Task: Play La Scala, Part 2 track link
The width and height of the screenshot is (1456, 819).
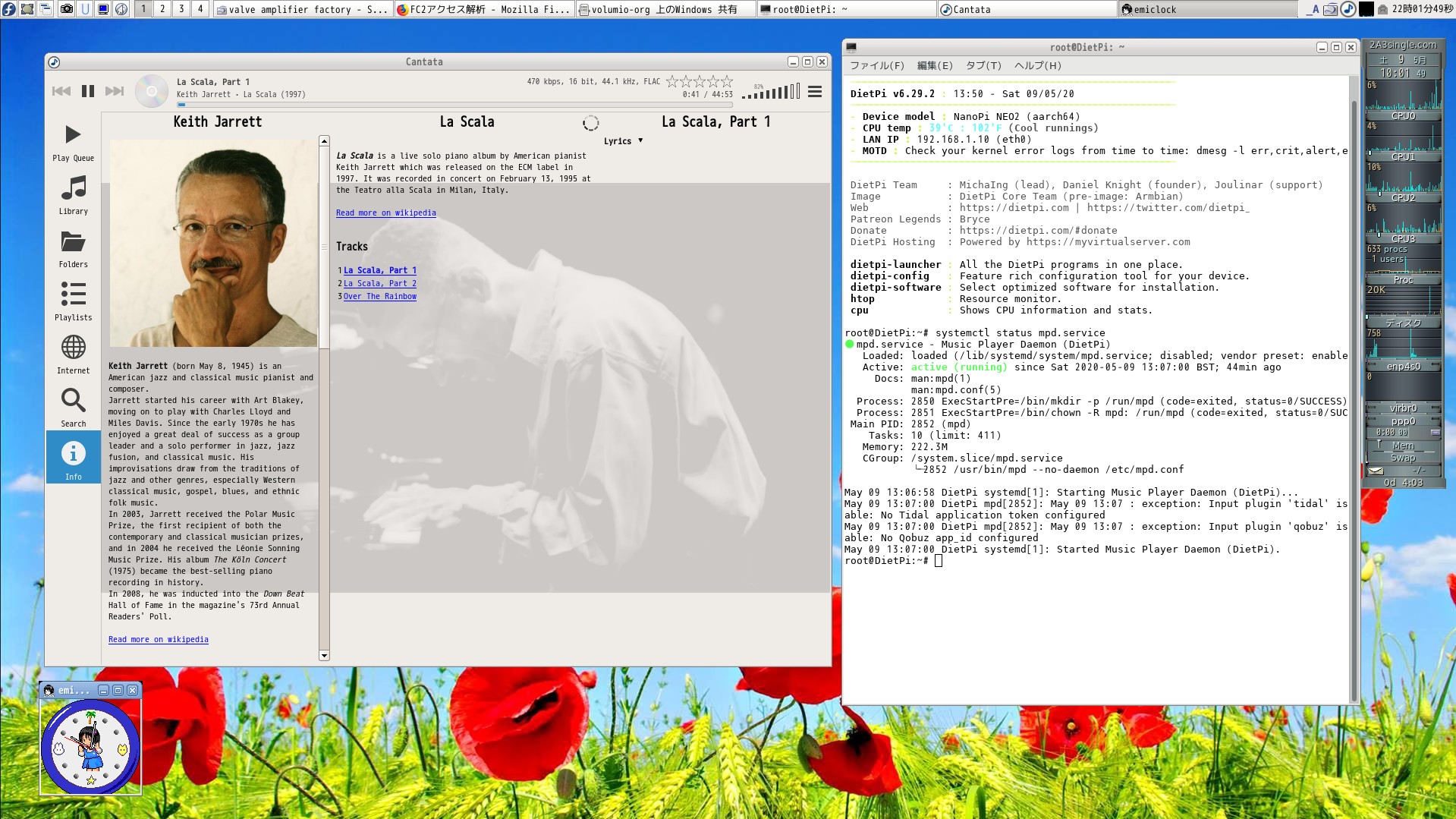Action: tap(379, 284)
